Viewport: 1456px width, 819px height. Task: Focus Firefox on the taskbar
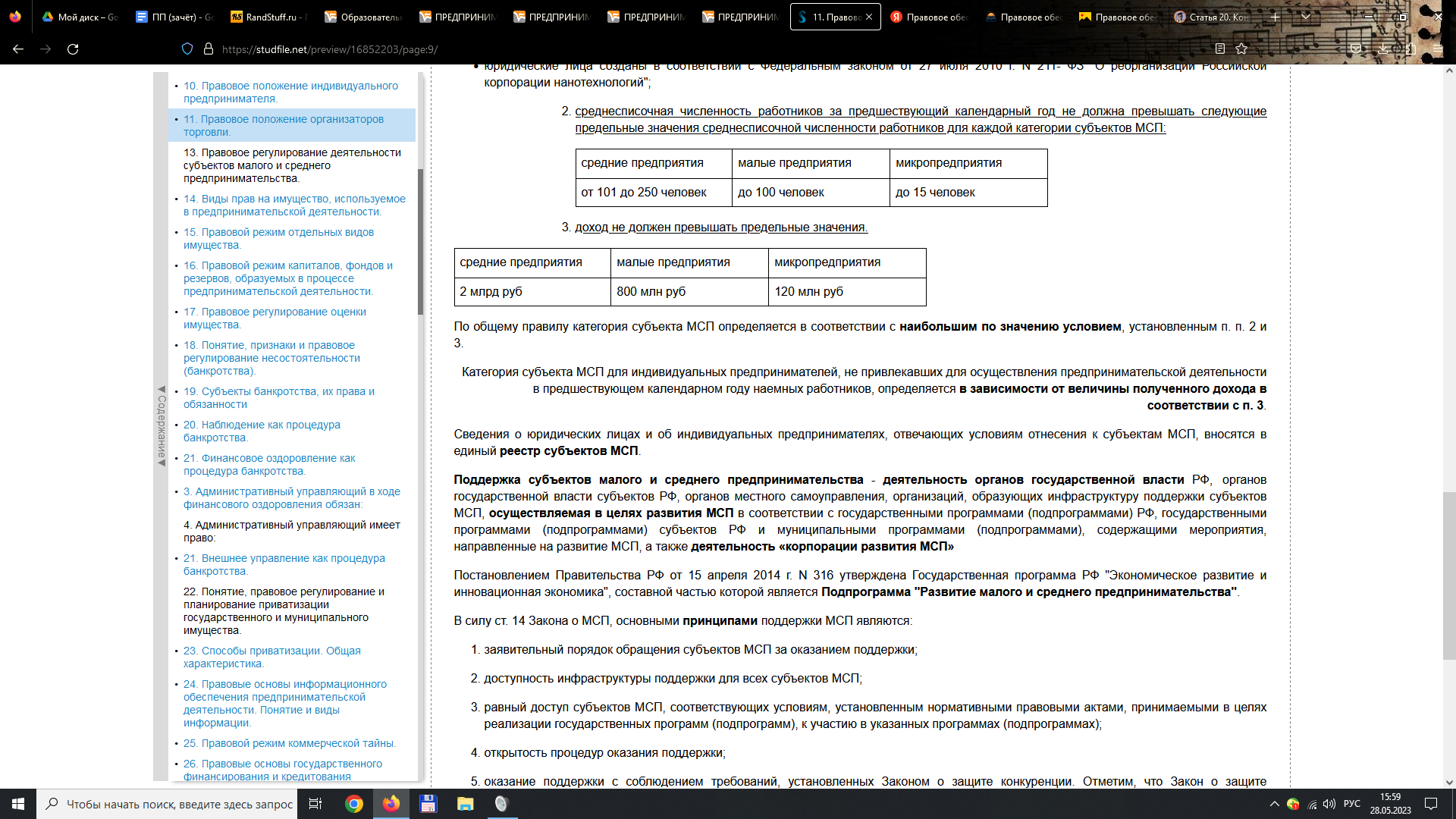coord(391,804)
